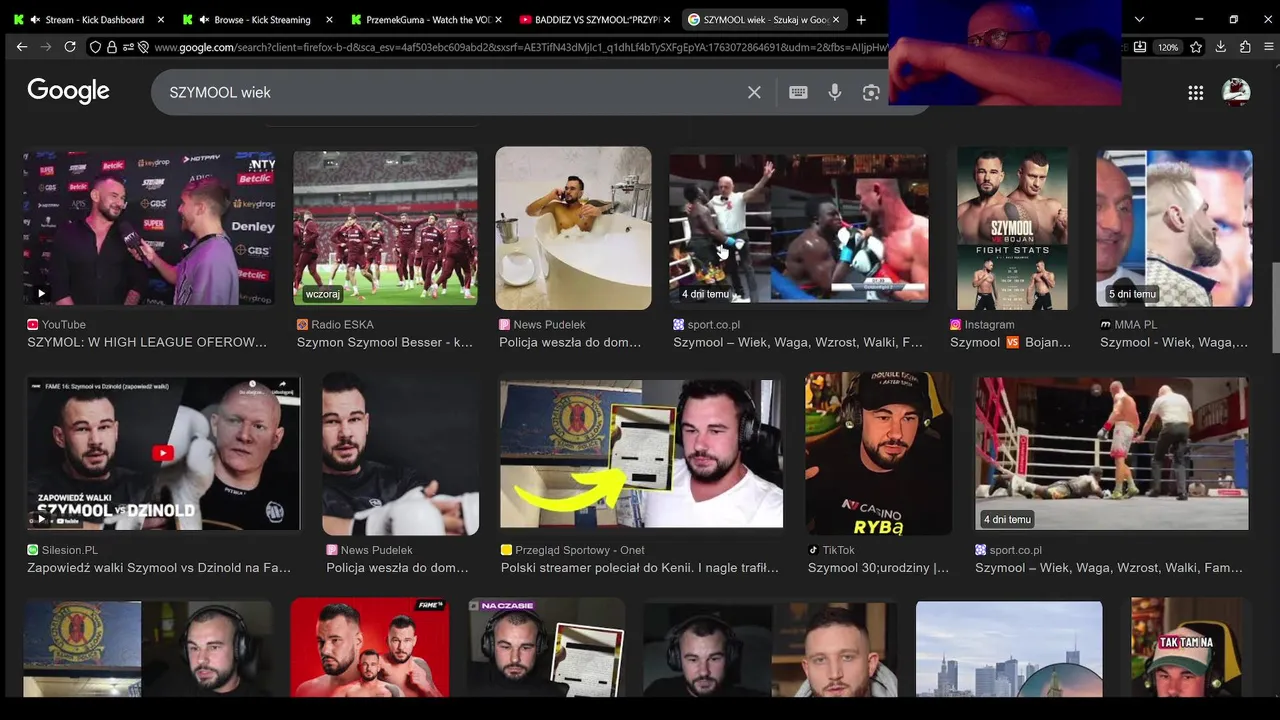The width and height of the screenshot is (1280, 720).
Task: Open the Google apps grid
Action: click(x=1196, y=92)
